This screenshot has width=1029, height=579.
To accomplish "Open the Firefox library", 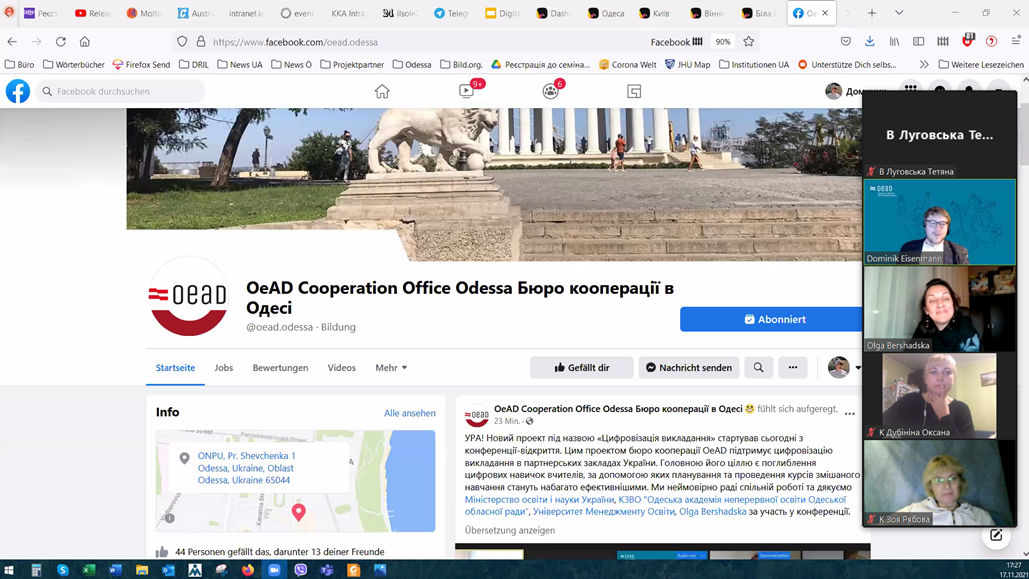I will (x=894, y=41).
